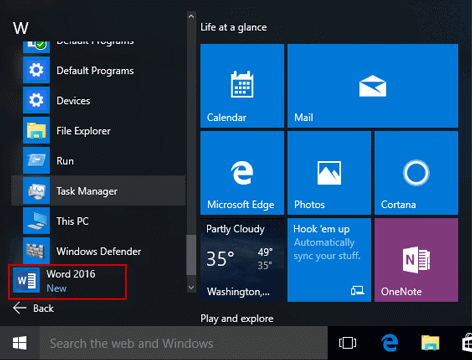
Task: Select the Windows Defender text label
Action: click(x=99, y=251)
